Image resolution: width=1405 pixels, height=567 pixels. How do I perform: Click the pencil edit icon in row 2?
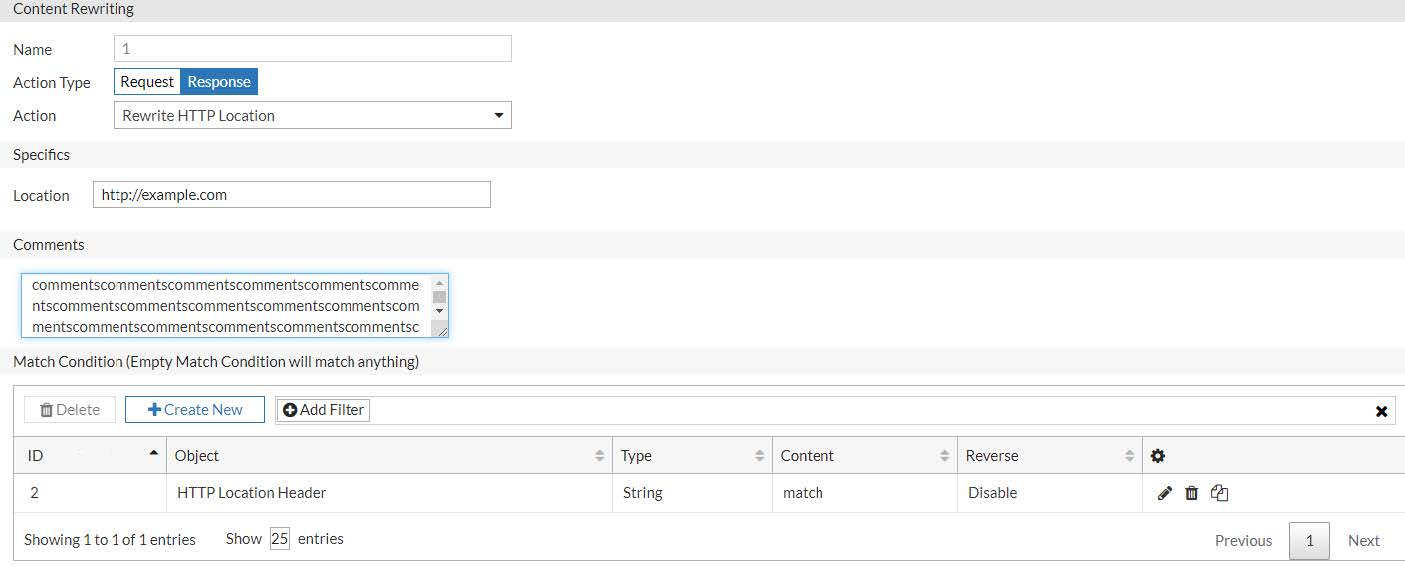[x=1164, y=493]
